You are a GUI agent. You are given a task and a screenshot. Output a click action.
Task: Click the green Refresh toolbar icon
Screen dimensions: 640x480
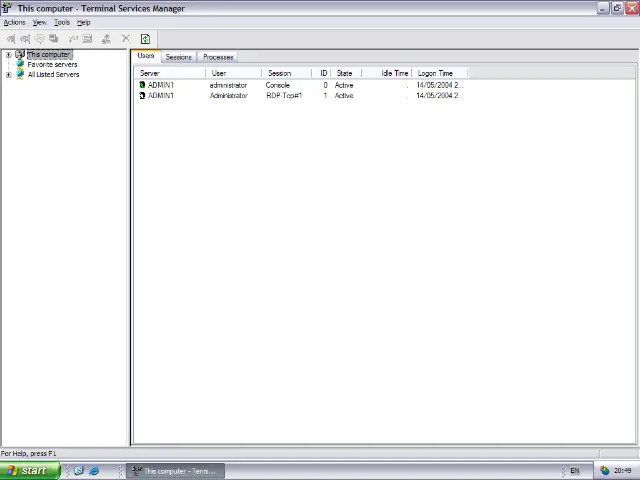[145, 39]
